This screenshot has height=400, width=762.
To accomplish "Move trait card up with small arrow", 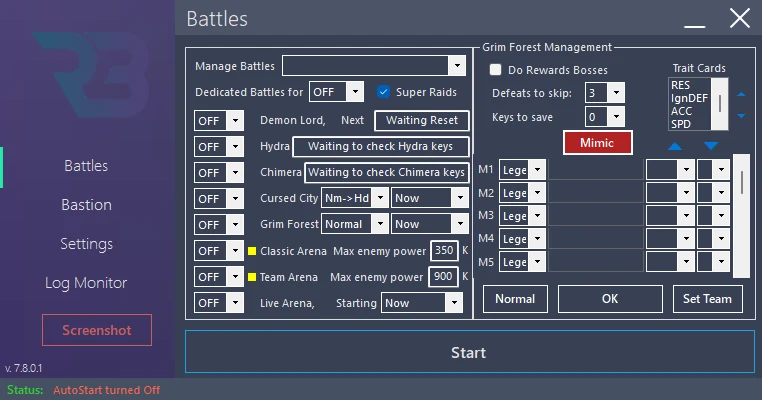I will (x=741, y=94).
